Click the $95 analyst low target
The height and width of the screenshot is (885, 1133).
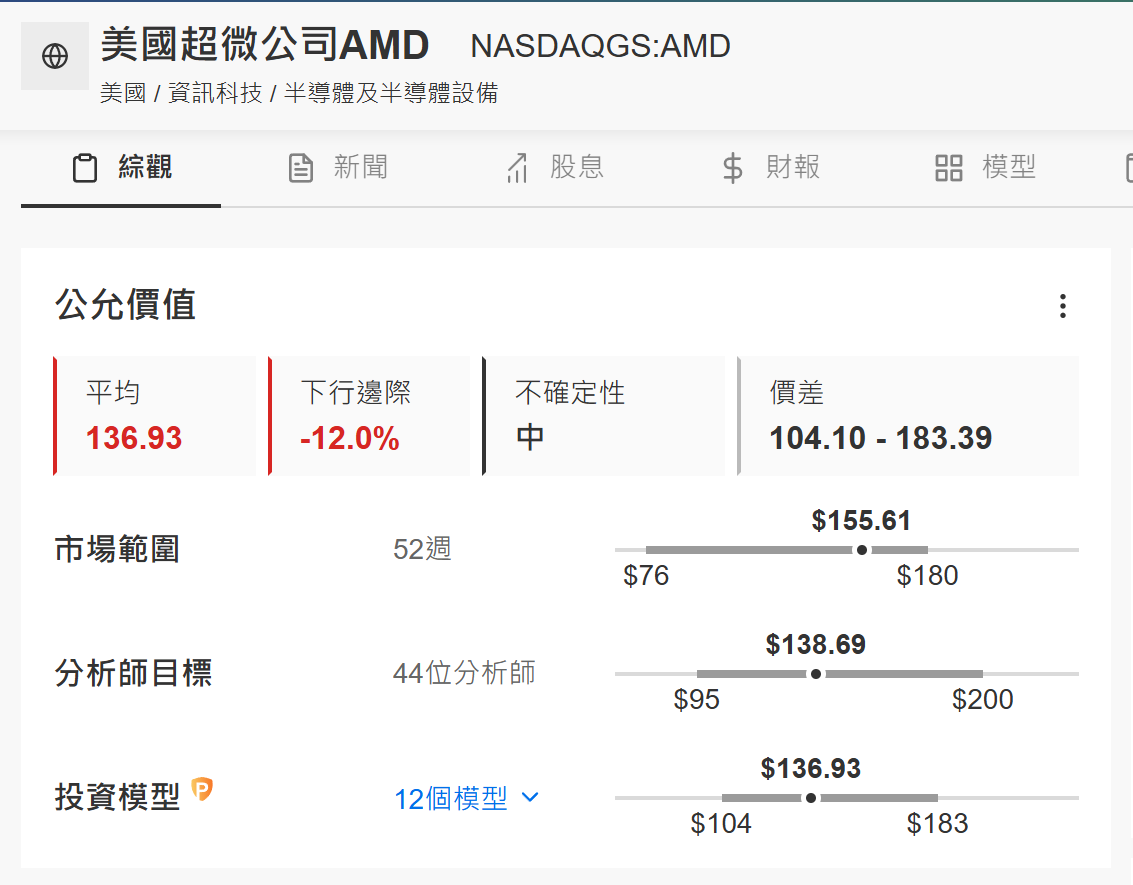(x=697, y=699)
